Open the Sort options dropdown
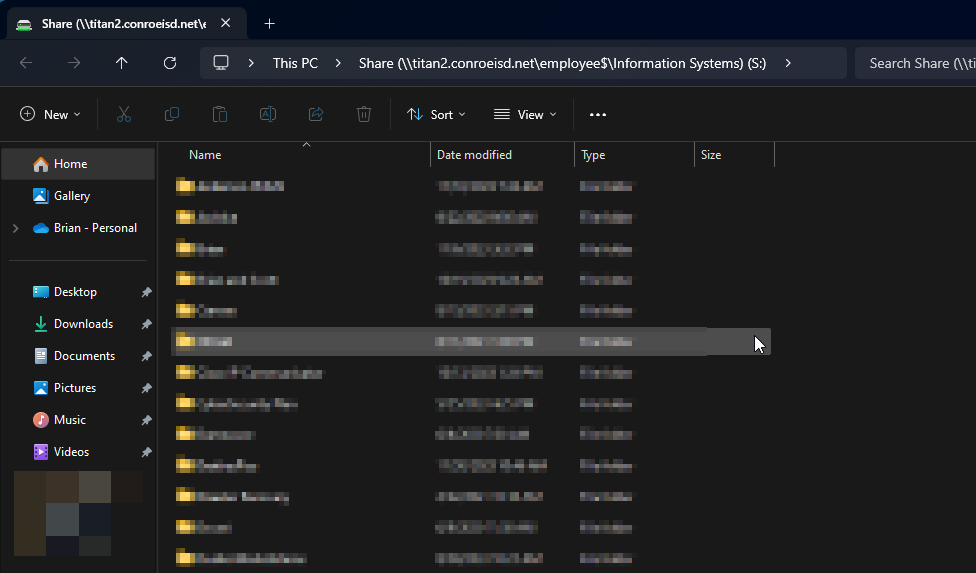The width and height of the screenshot is (976, 573). pos(436,115)
